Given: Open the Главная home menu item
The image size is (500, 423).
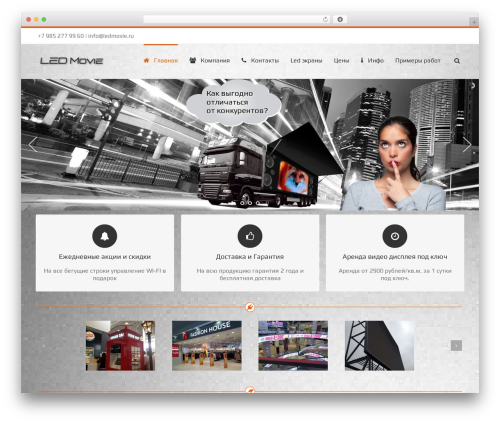Looking at the screenshot, I should tap(161, 61).
